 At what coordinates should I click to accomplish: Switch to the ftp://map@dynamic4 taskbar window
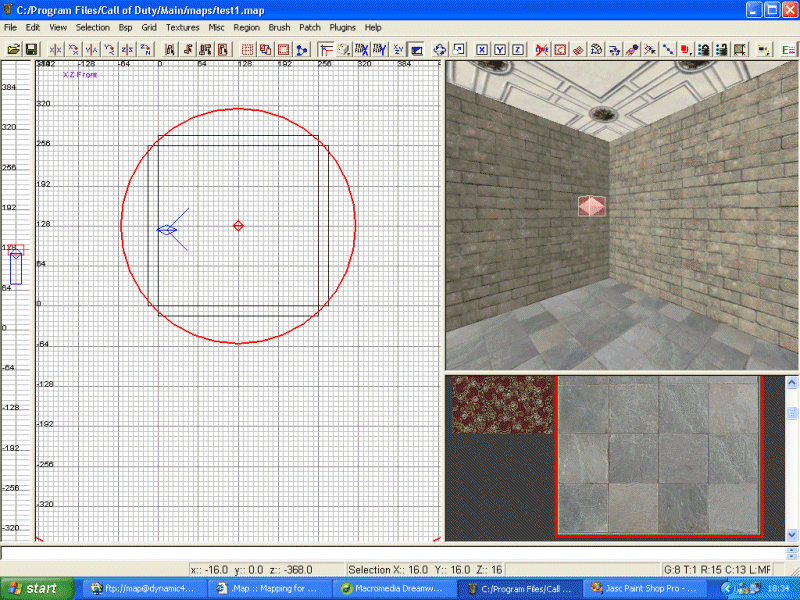pos(143,588)
